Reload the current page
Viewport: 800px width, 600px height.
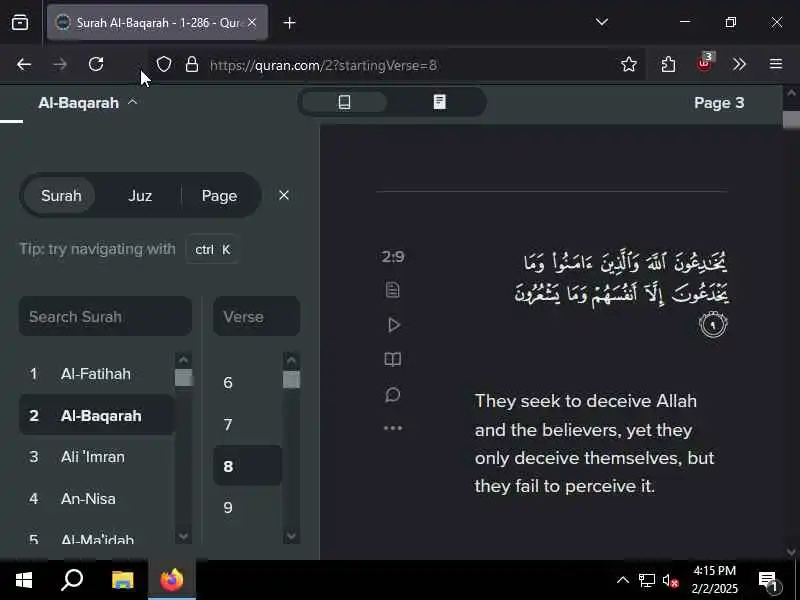click(x=96, y=65)
